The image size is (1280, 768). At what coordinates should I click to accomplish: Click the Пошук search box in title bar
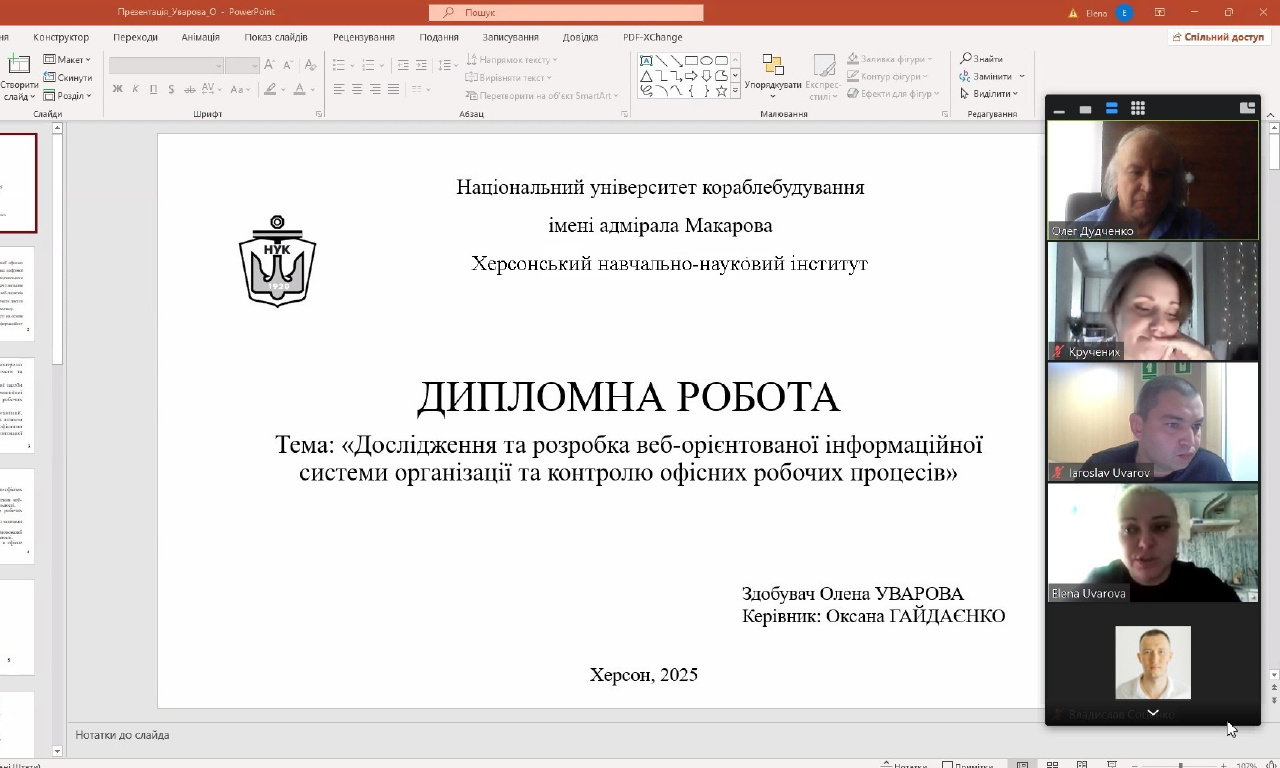coord(566,12)
